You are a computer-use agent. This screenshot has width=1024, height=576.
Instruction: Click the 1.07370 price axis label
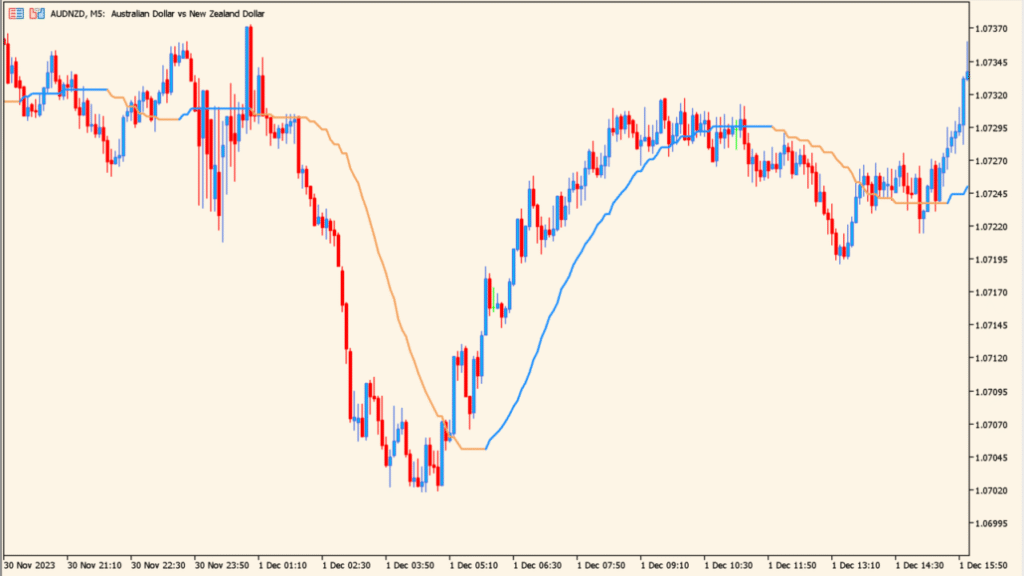point(993,29)
